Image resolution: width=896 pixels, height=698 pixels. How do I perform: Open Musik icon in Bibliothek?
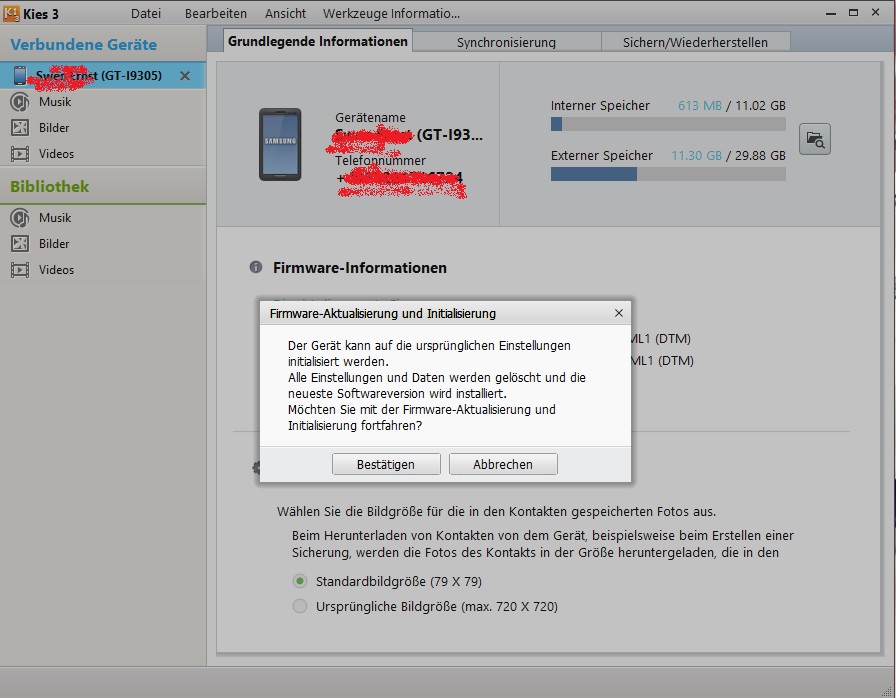(20, 218)
